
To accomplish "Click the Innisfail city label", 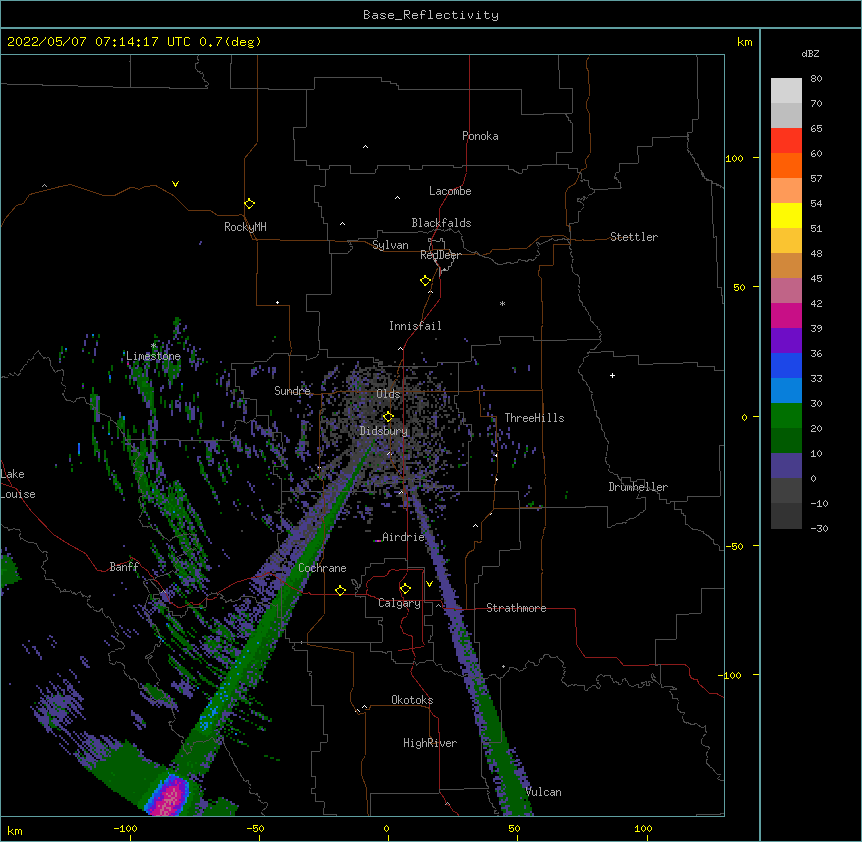I will point(415,326).
